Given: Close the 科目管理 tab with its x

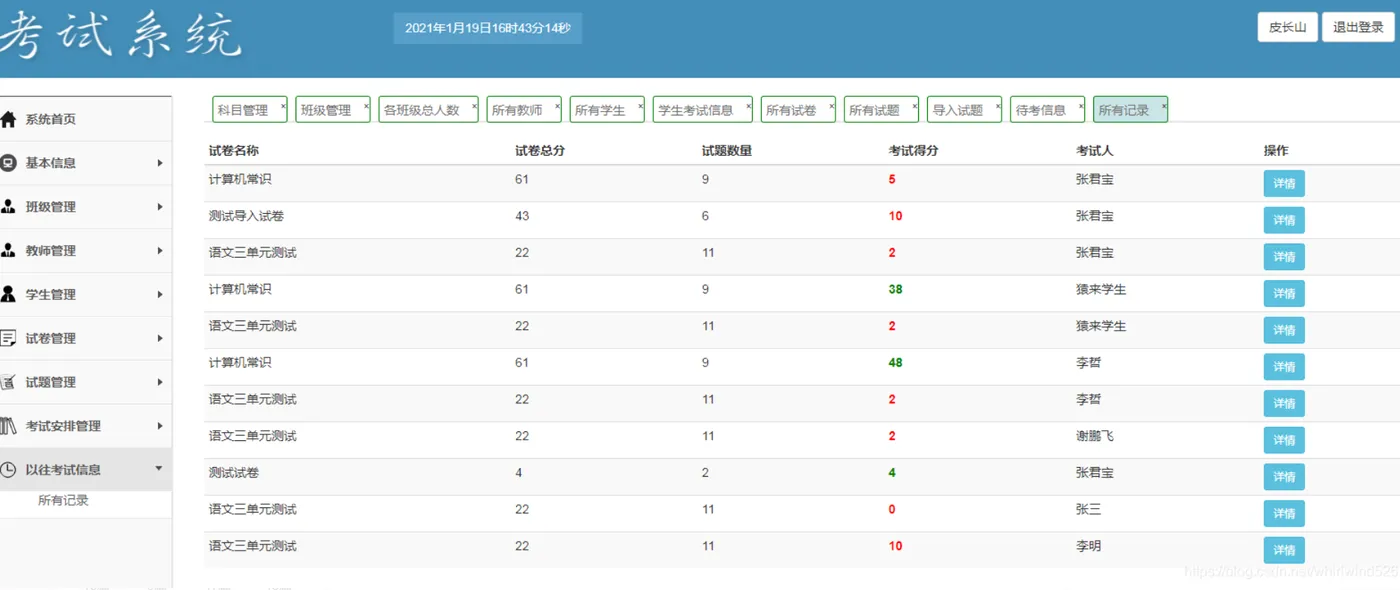Looking at the screenshot, I should coord(283,104).
